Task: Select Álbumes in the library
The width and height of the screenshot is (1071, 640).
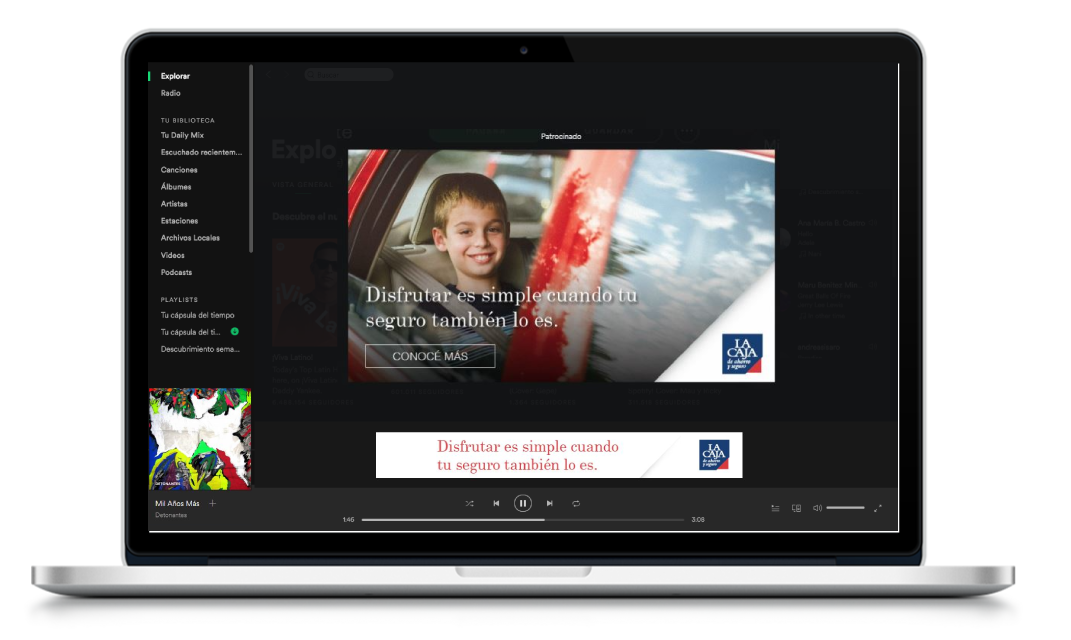Action: 176,186
